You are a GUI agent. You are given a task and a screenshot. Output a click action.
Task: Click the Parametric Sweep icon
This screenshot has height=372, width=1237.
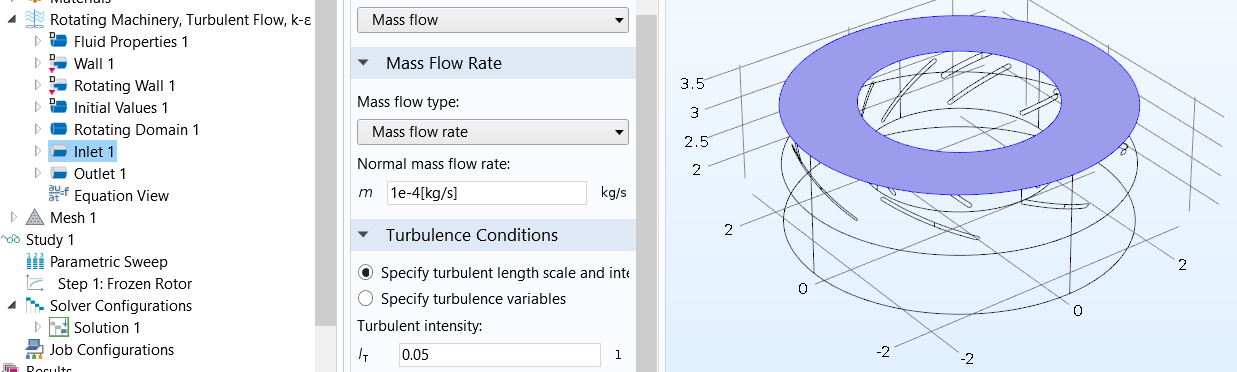point(36,262)
